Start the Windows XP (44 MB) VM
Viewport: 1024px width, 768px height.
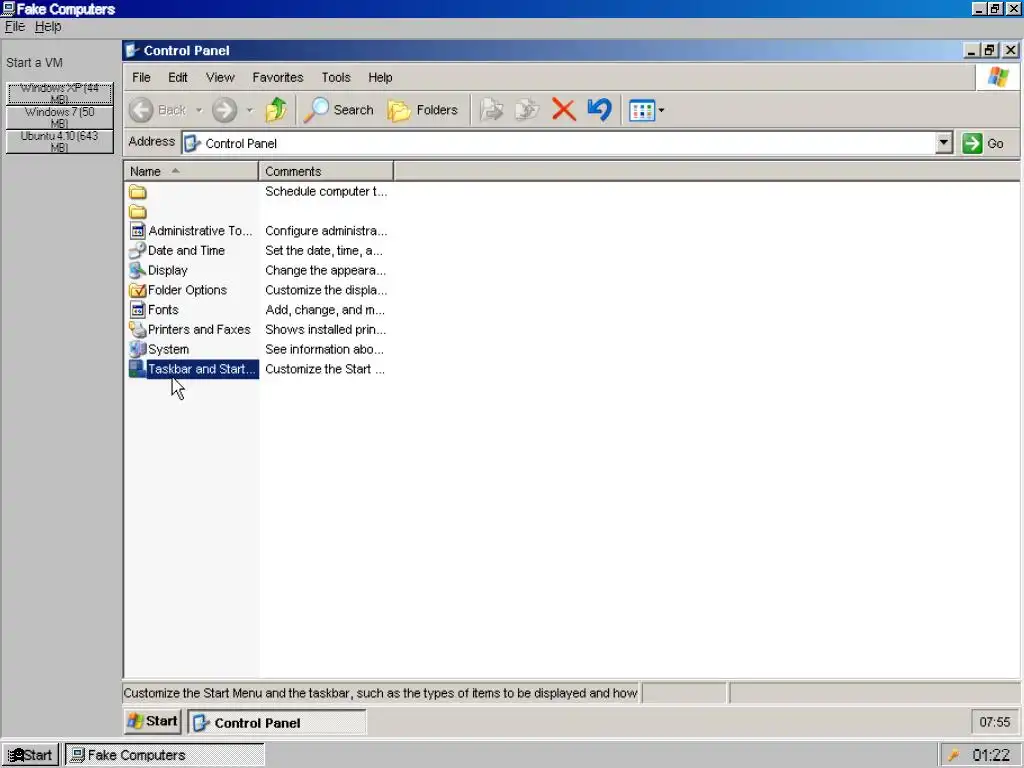[x=59, y=93]
